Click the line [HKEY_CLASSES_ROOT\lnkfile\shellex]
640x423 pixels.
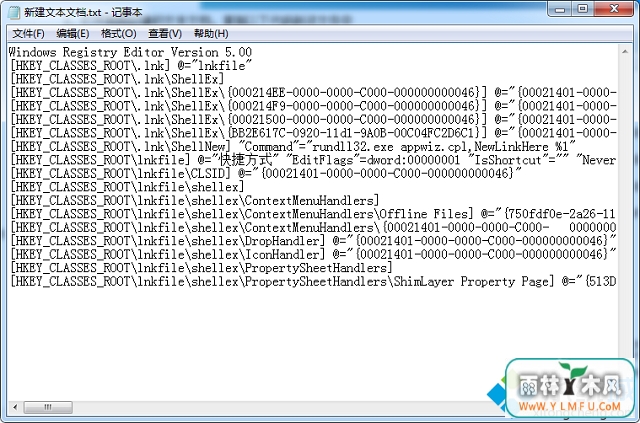pos(127,187)
